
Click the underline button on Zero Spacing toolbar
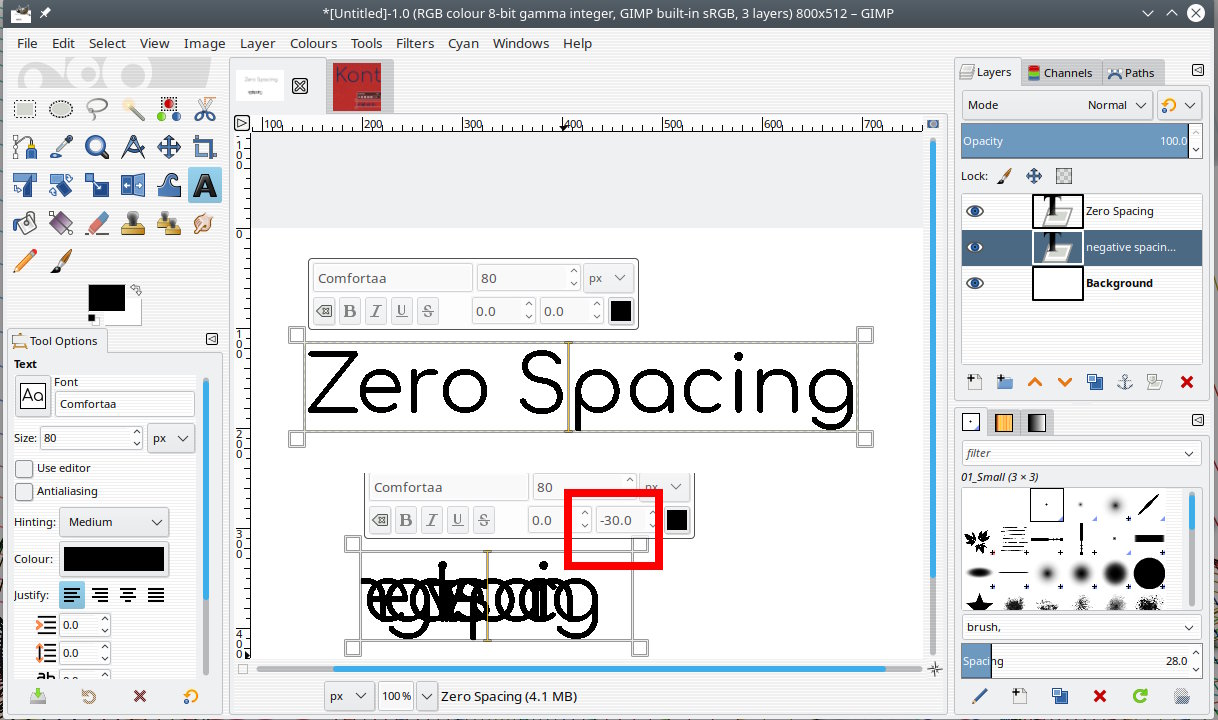pyautogui.click(x=402, y=311)
